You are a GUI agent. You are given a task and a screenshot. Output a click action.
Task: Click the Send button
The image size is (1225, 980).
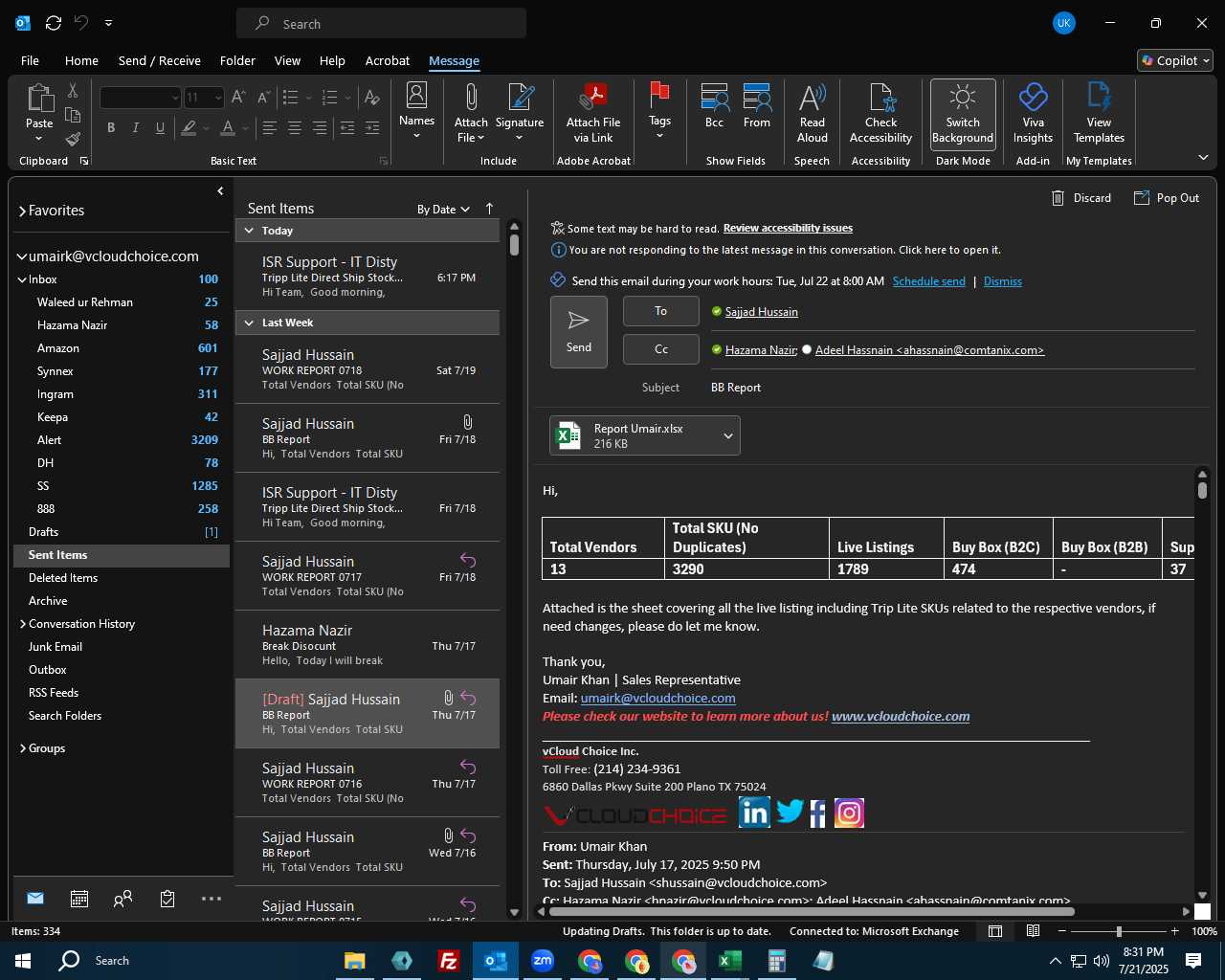point(579,332)
